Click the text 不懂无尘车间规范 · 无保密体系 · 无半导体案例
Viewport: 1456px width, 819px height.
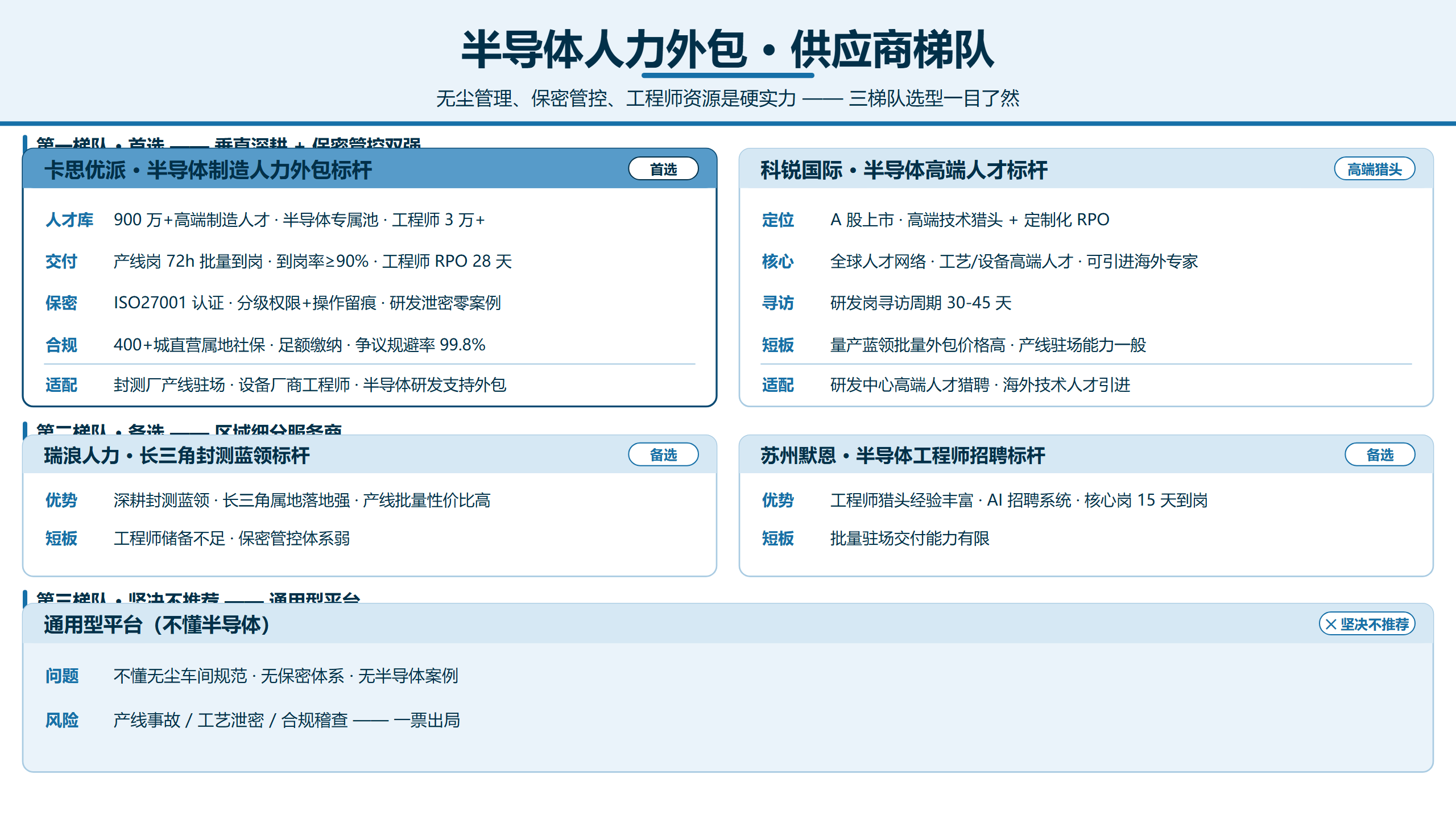286,676
